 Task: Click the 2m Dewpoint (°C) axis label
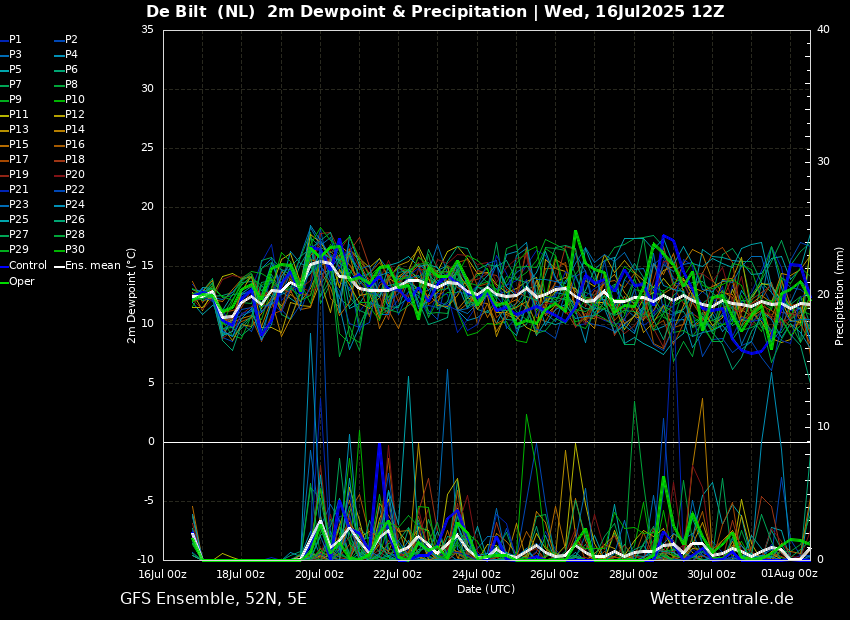(132, 295)
